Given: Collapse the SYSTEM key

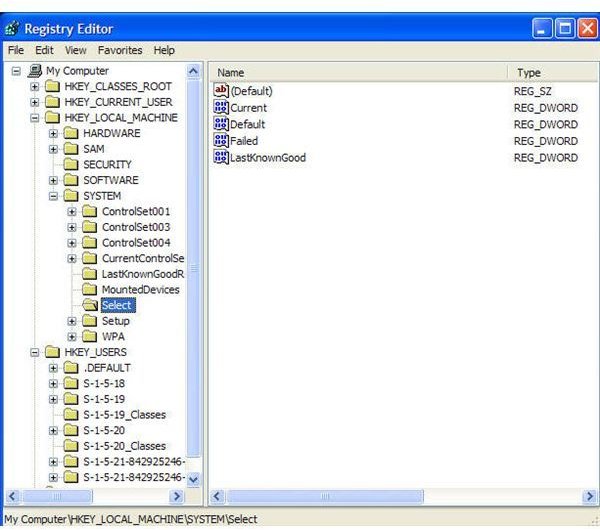Looking at the screenshot, I should (x=53, y=196).
